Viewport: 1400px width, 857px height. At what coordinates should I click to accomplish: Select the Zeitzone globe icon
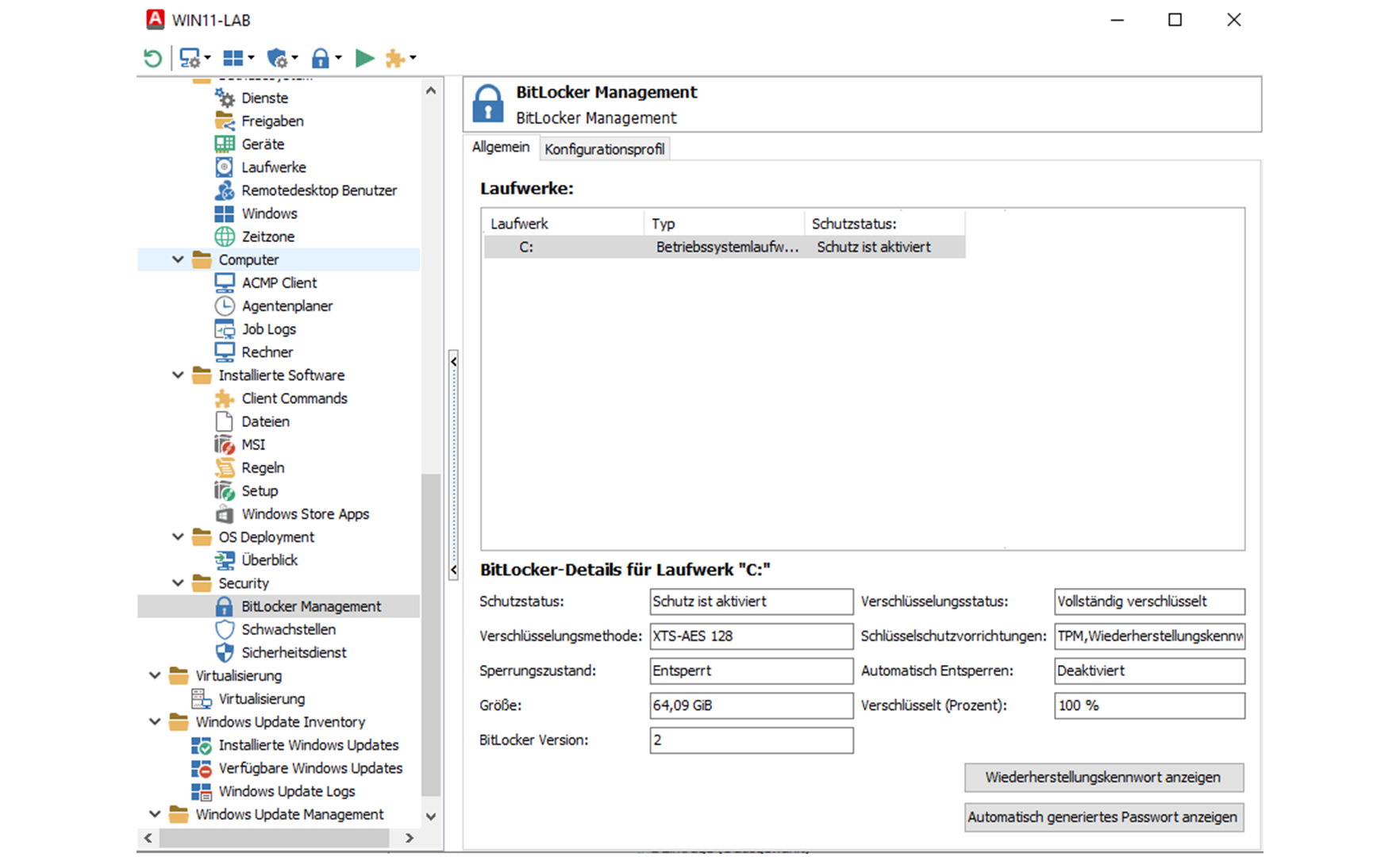225,236
